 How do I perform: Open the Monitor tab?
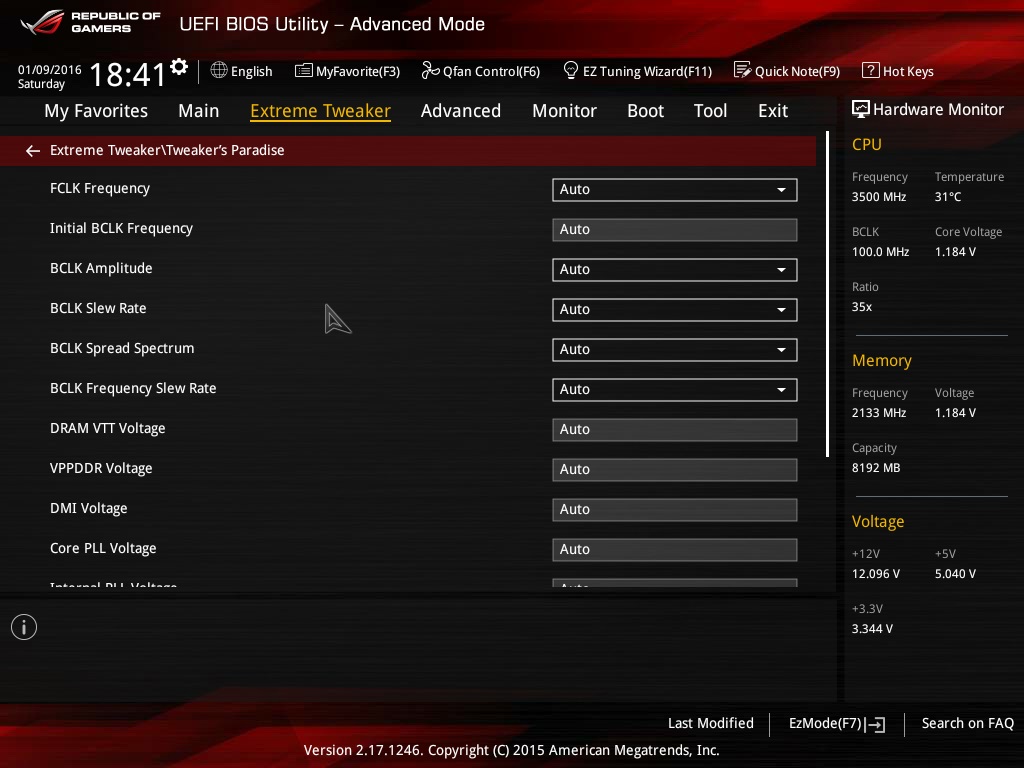click(x=564, y=111)
